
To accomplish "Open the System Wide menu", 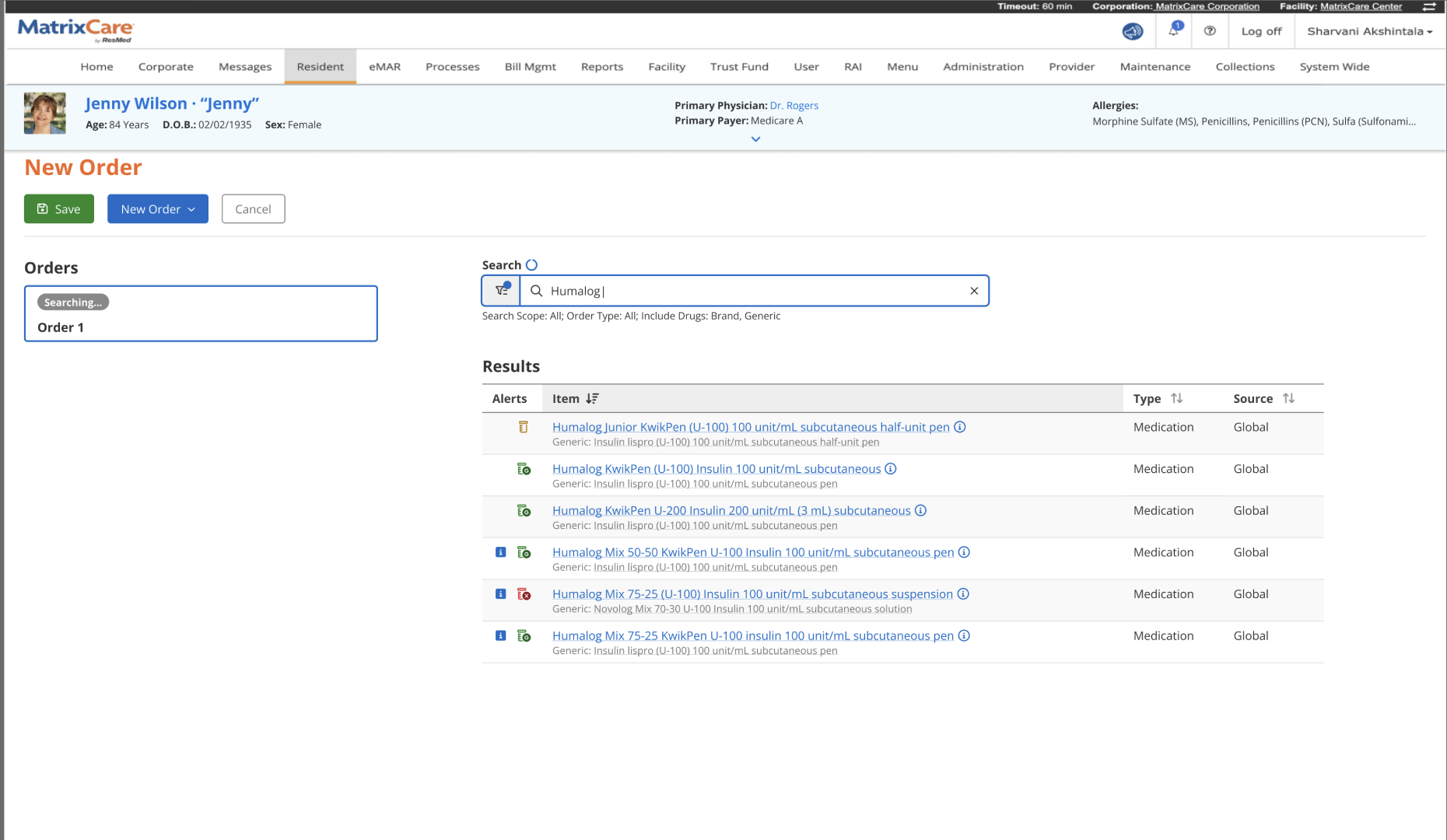I will (1335, 67).
